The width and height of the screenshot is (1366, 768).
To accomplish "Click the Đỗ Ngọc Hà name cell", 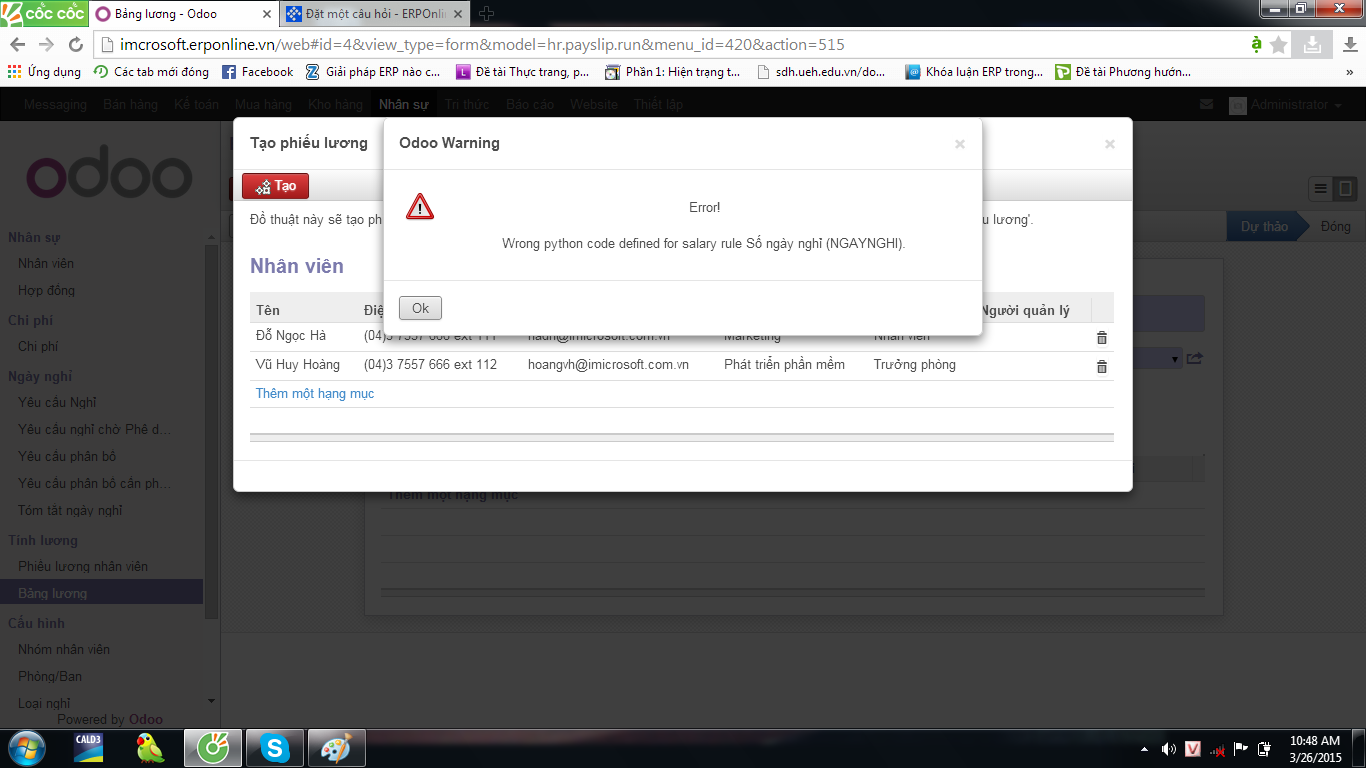I will tap(291, 336).
